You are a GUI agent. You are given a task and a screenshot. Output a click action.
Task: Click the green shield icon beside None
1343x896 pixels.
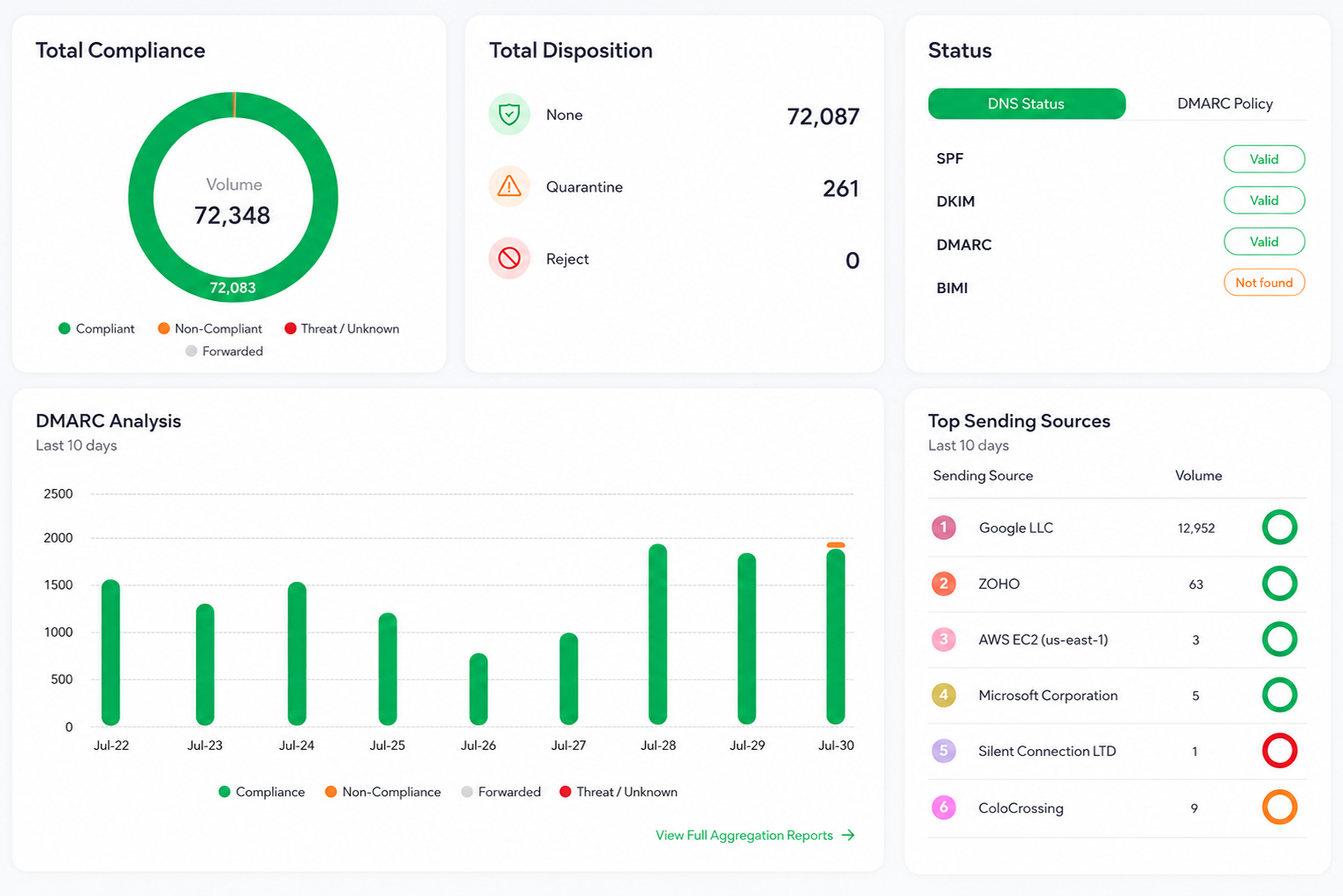(509, 115)
